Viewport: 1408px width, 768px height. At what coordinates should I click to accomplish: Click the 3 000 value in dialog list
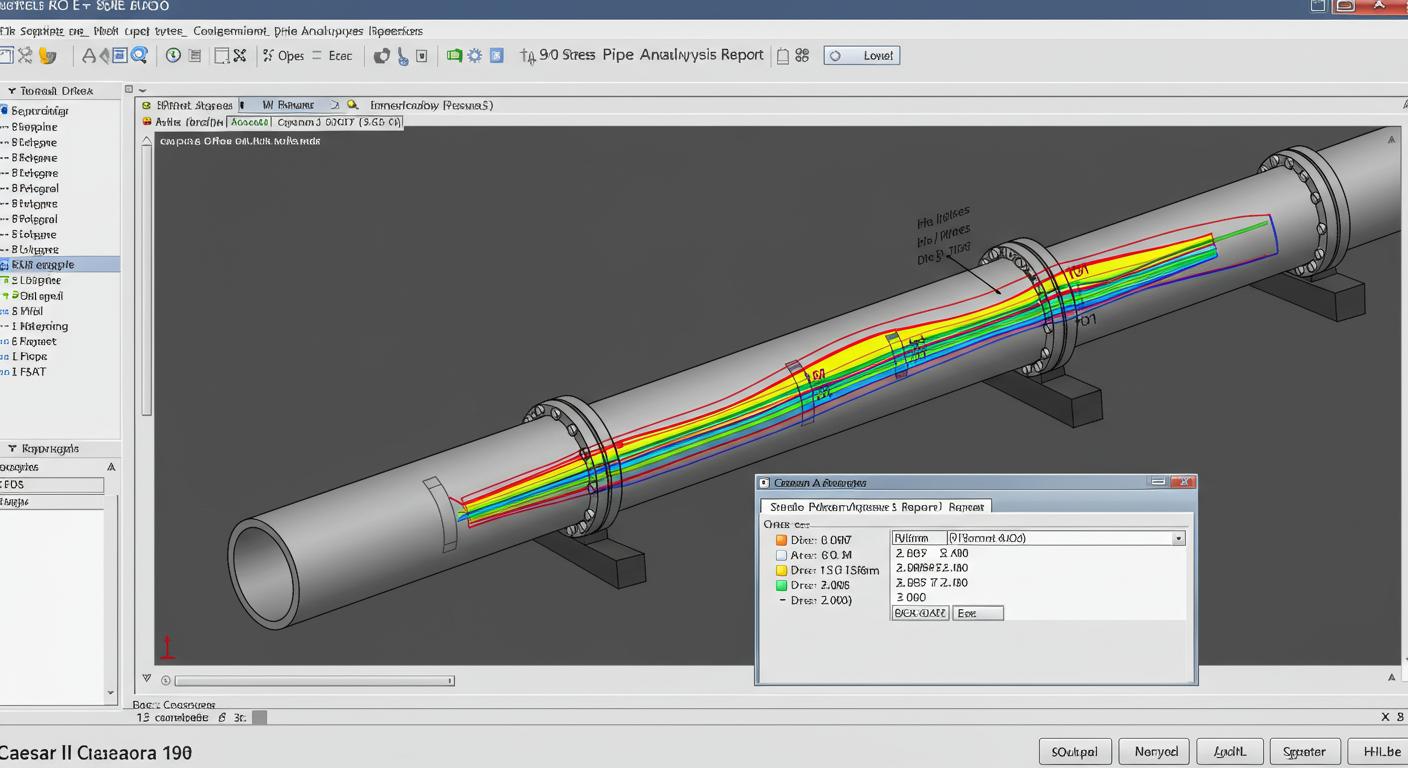tap(912, 597)
